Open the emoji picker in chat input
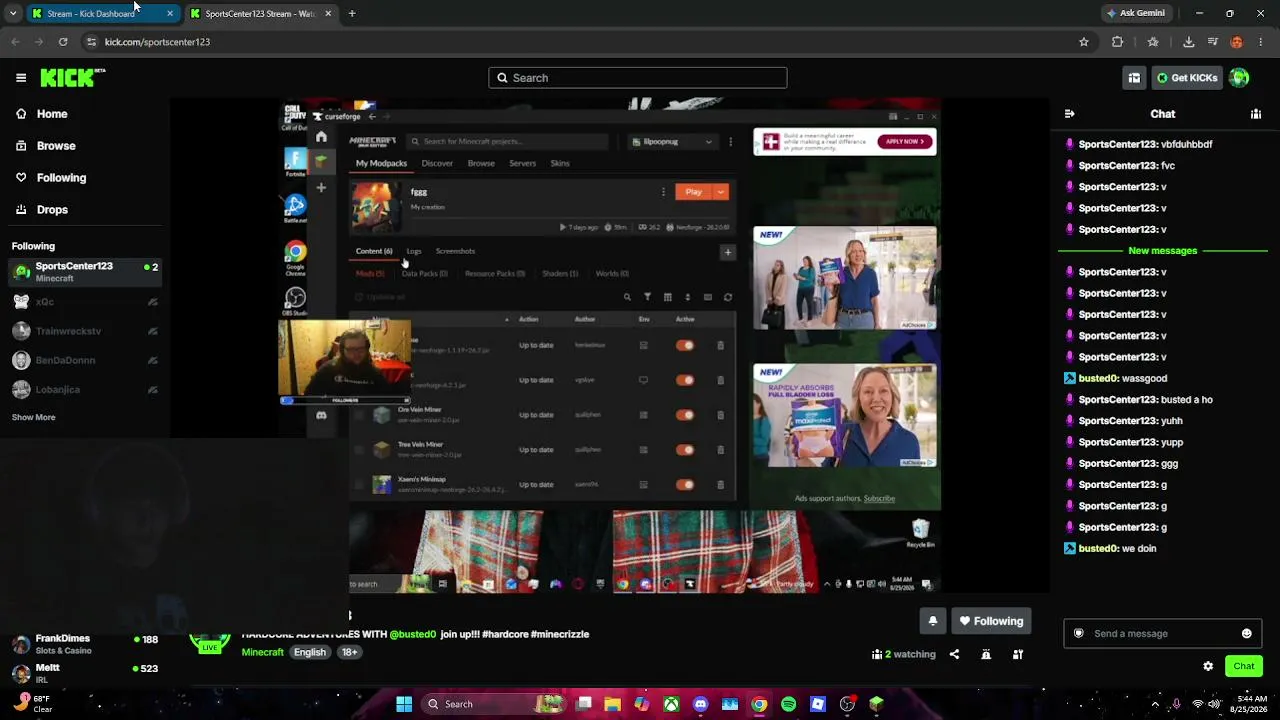 pos(1246,633)
